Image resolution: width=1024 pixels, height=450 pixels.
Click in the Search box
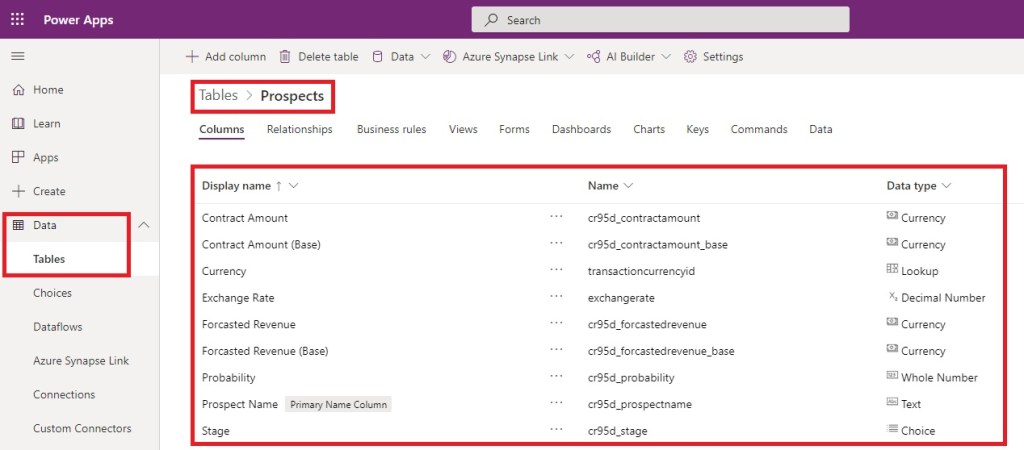point(660,20)
